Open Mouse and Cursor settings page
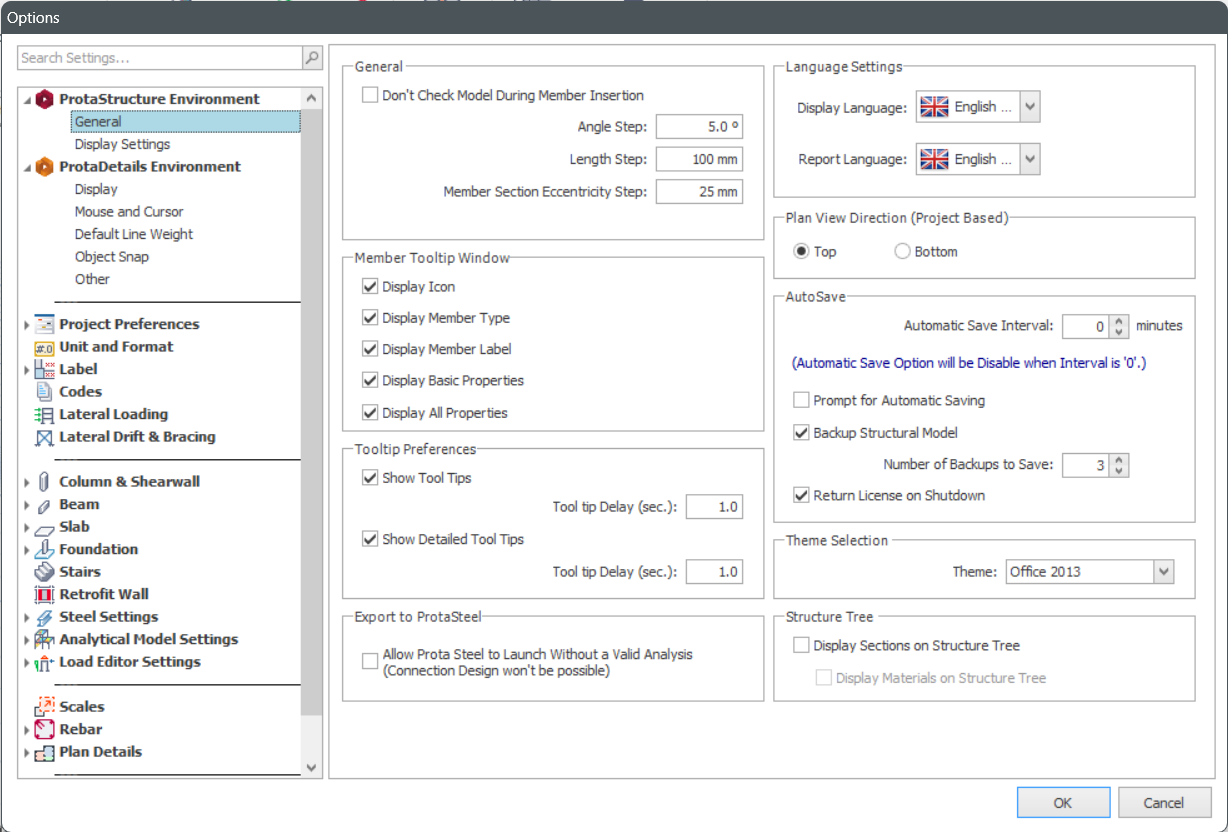The width and height of the screenshot is (1228, 832). coord(128,212)
